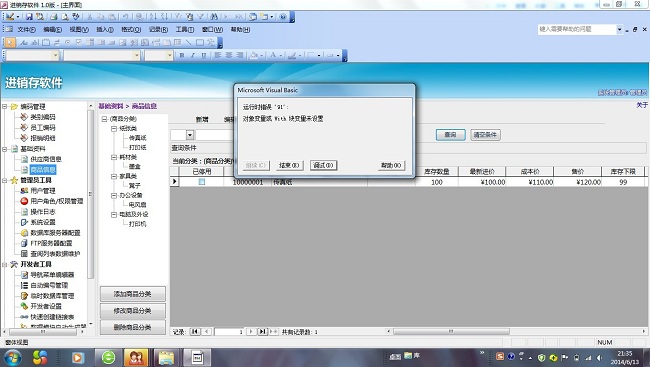Click 结束 button in Visual Basic dialog

pos(289,165)
